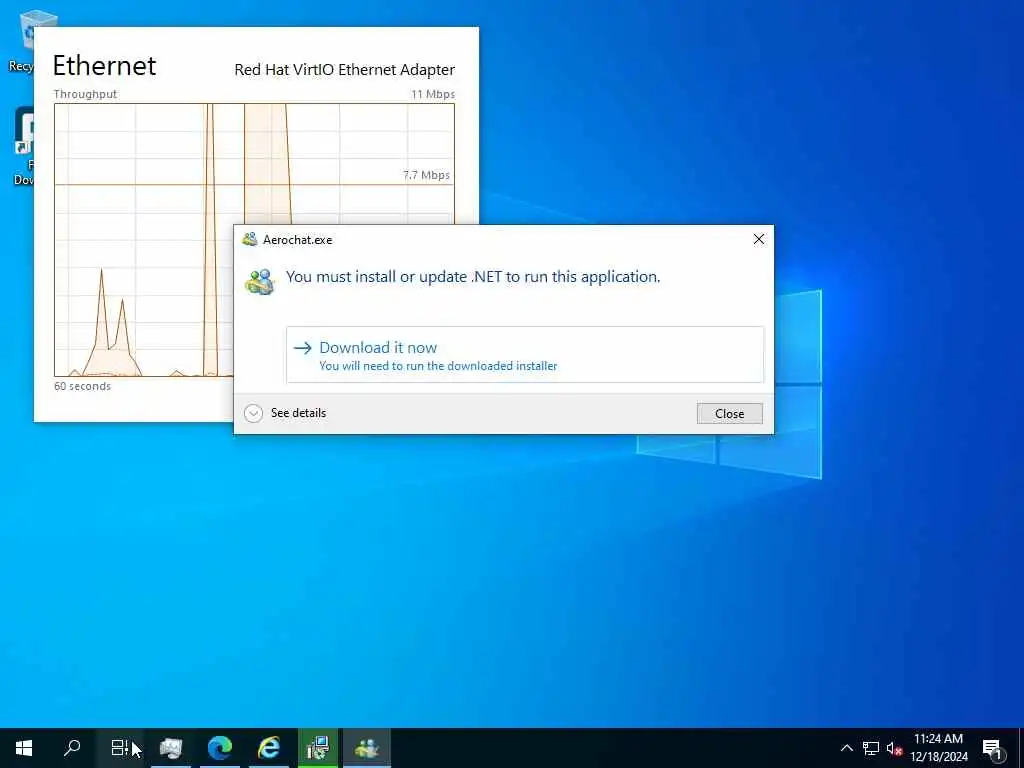Click the 60 seconds label
This screenshot has height=768, width=1024.
[x=82, y=386]
